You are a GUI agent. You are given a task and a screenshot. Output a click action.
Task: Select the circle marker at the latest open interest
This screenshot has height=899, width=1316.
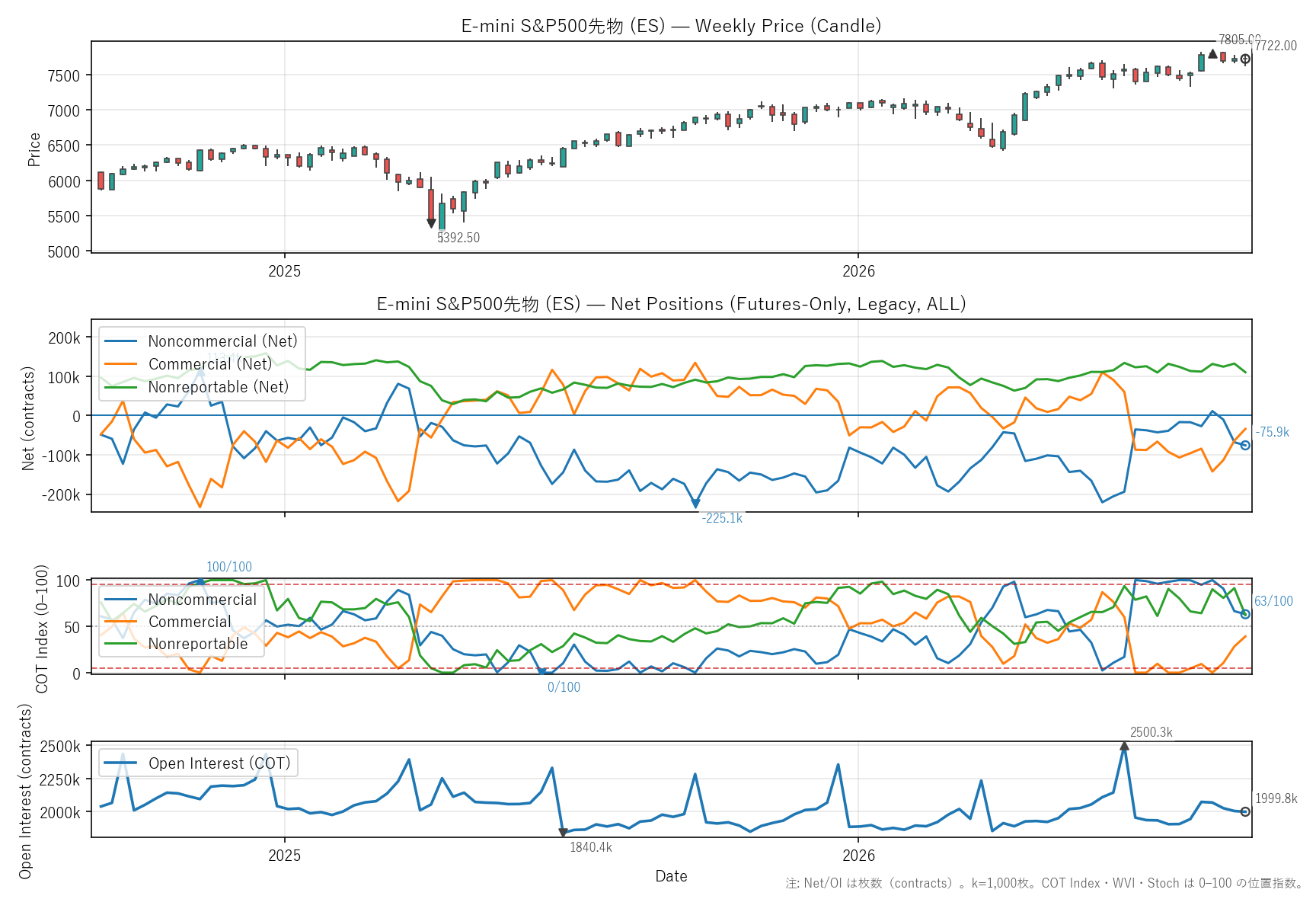coord(1245,811)
